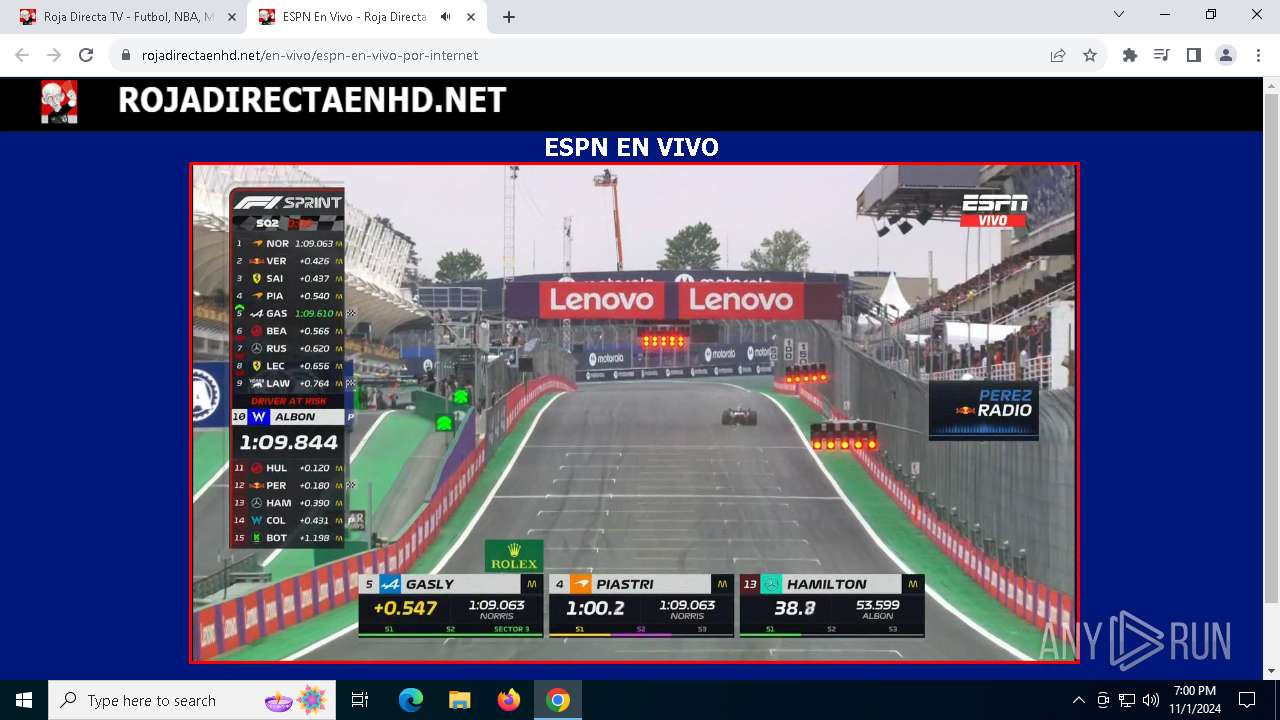The image size is (1280, 720).
Task: Click the live ESPN video player
Action: coord(634,413)
